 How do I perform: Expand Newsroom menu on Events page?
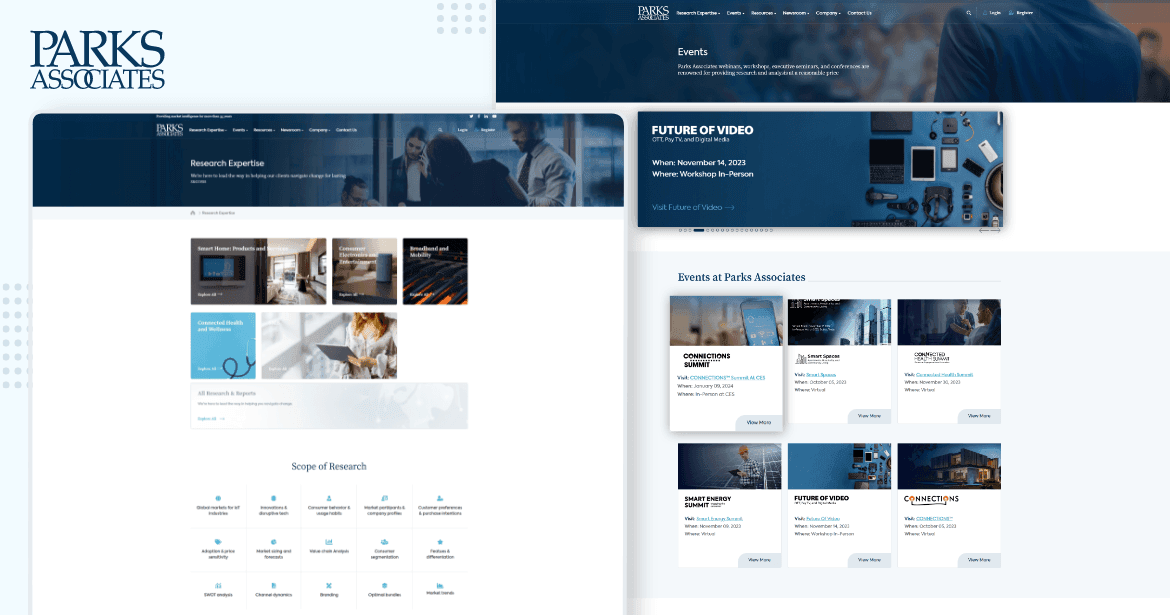click(795, 13)
